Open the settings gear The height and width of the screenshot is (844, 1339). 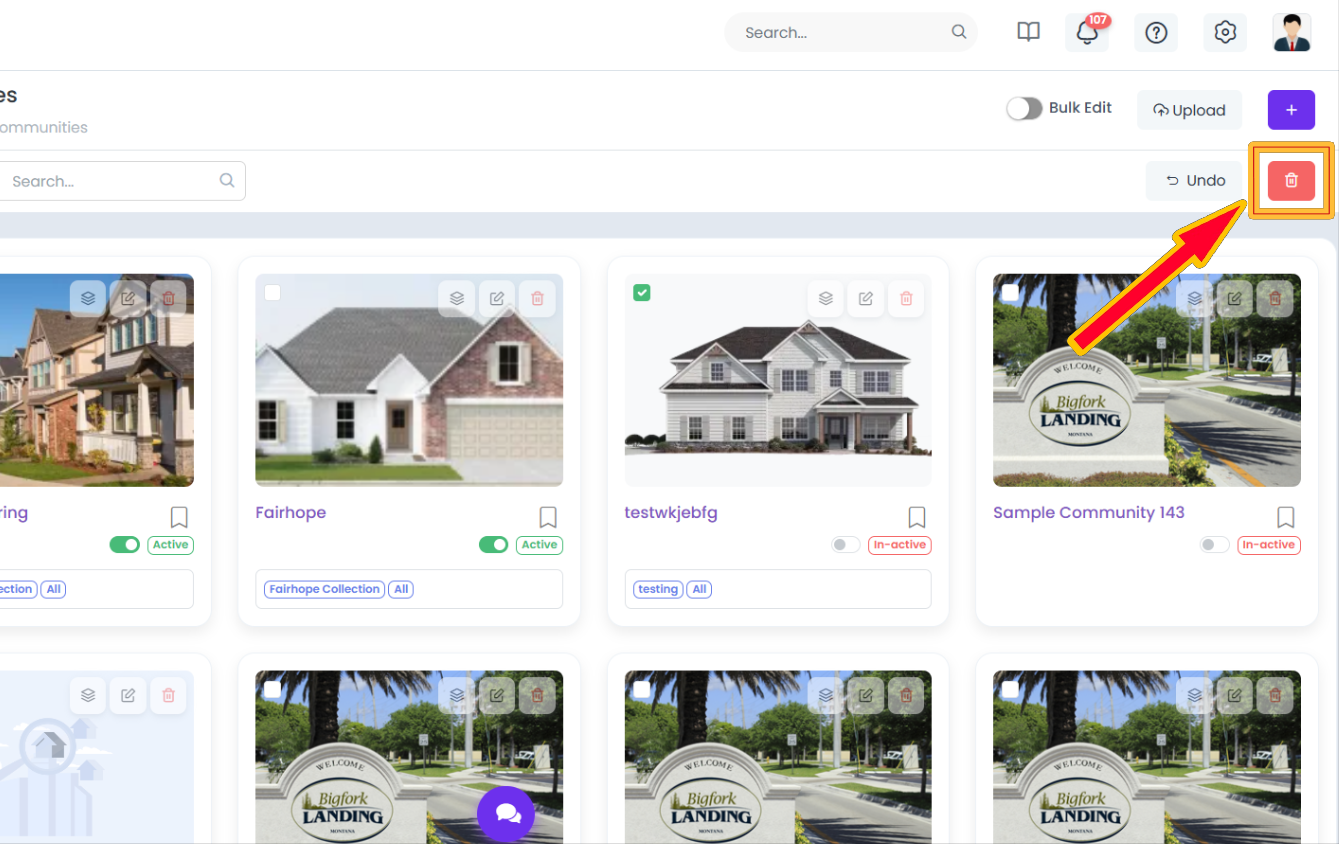[1225, 32]
